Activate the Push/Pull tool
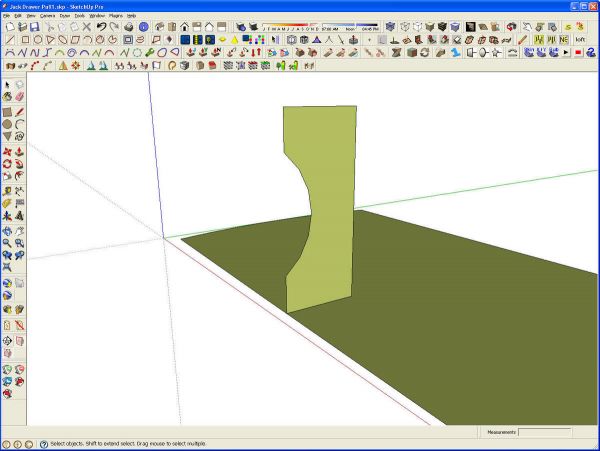The height and width of the screenshot is (451, 600). coord(20,151)
